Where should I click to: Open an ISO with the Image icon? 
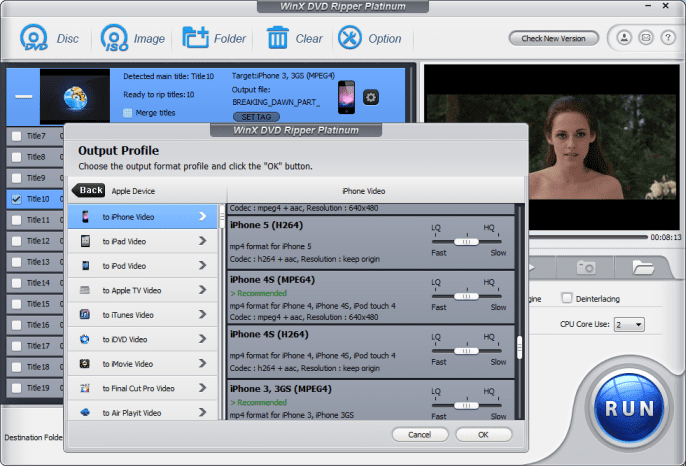[x=115, y=38]
